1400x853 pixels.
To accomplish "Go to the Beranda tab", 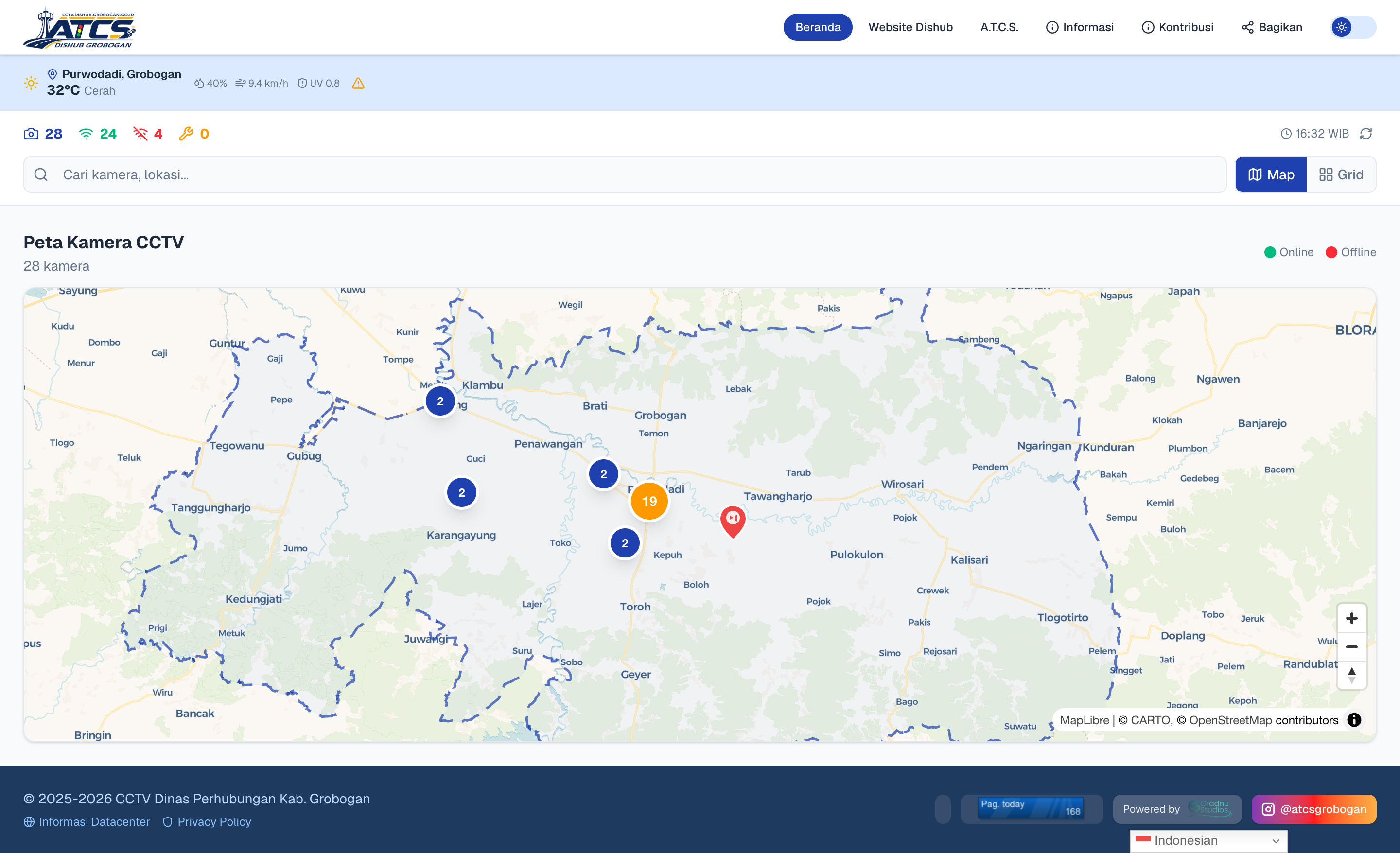I will 818,27.
